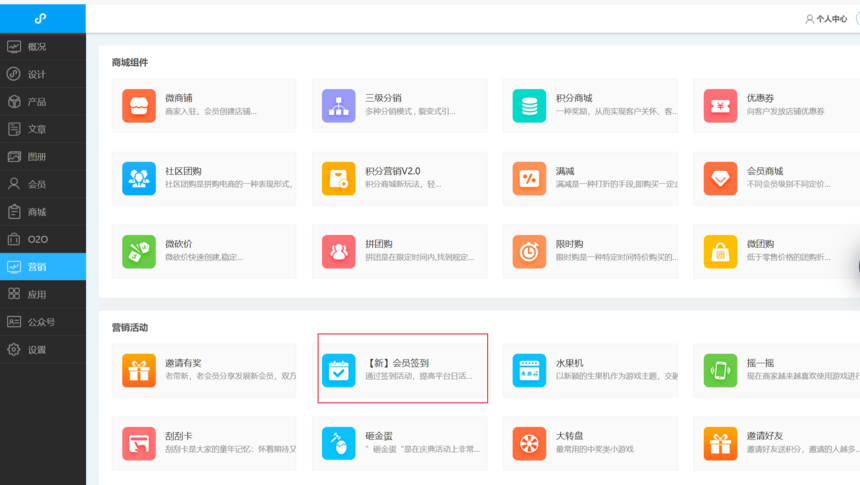Click the 设置 gear icon in the sidebar
This screenshot has width=860, height=485.
14,349
